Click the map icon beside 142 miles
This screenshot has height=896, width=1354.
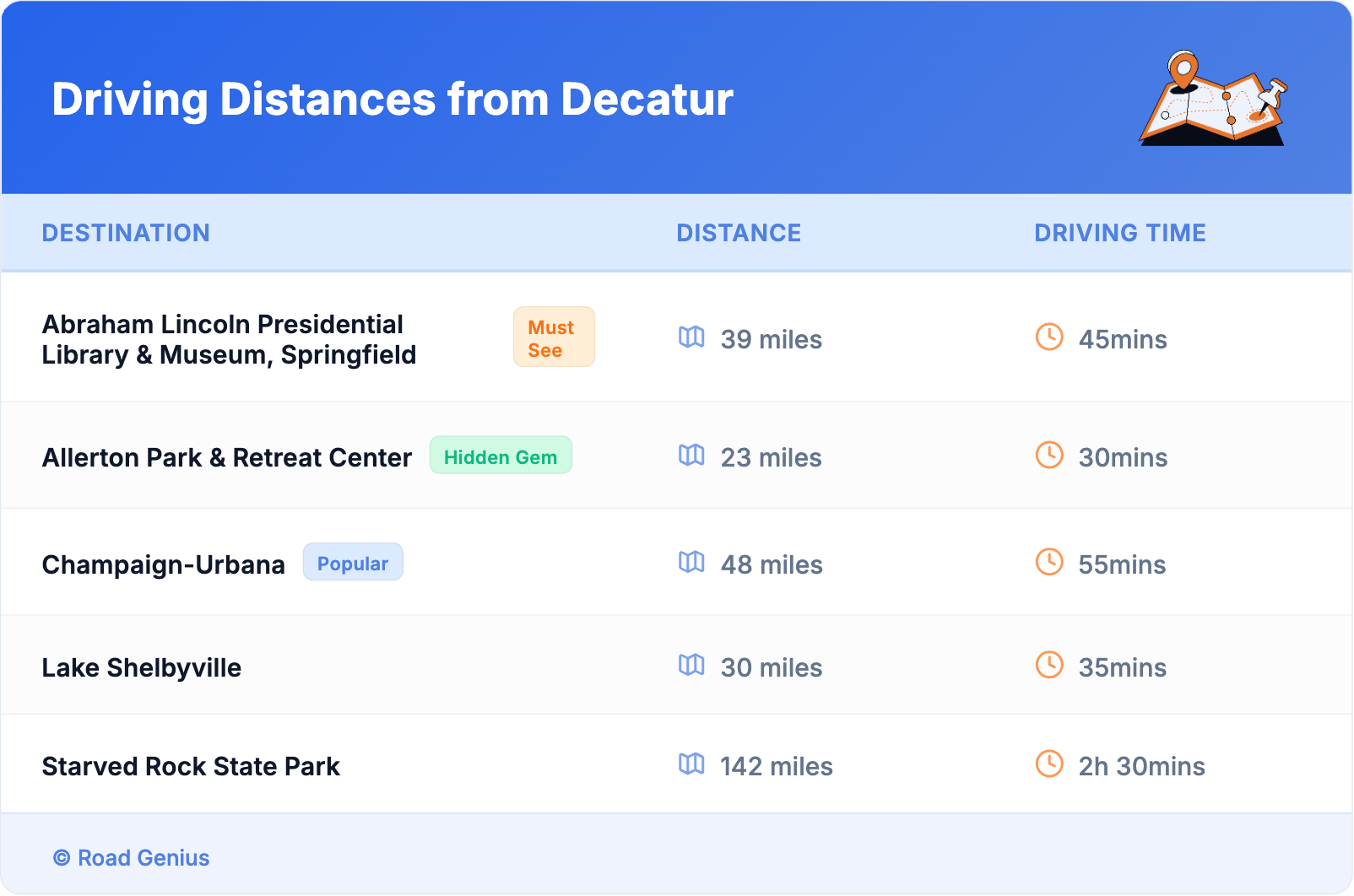pyautogui.click(x=691, y=764)
